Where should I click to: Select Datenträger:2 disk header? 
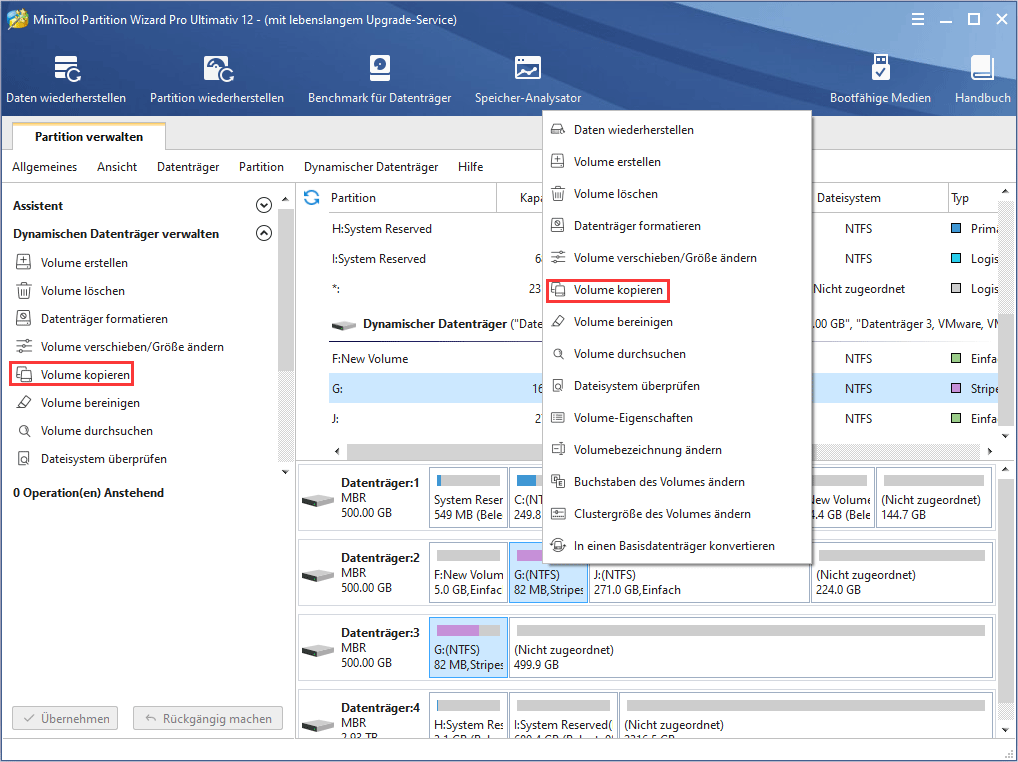pyautogui.click(x=362, y=572)
